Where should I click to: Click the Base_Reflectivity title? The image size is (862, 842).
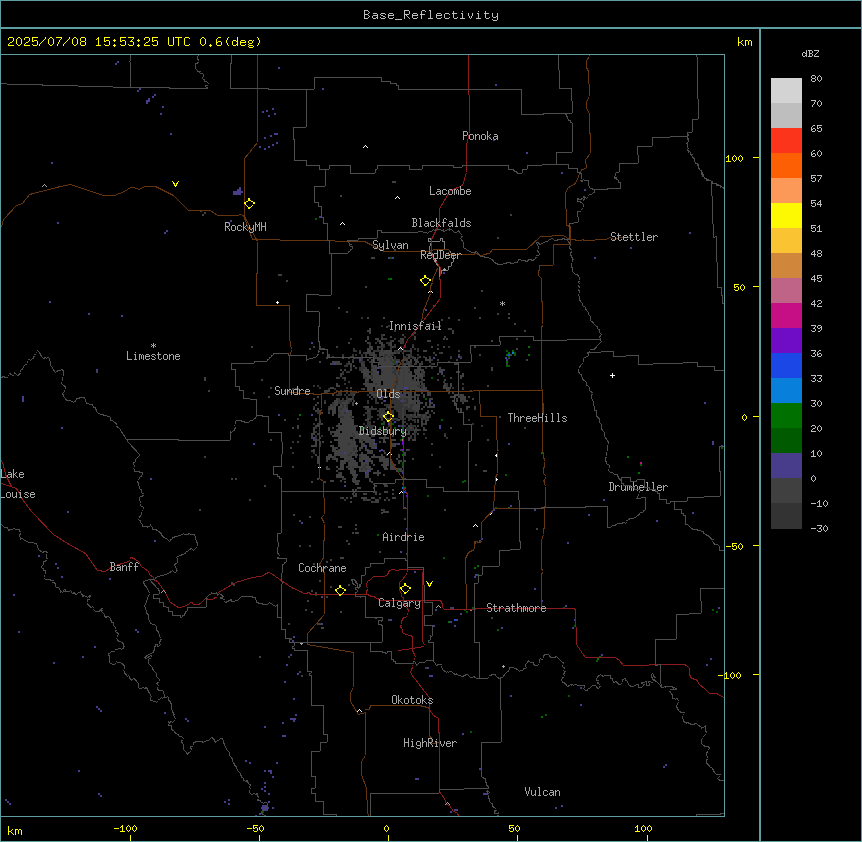[x=431, y=15]
